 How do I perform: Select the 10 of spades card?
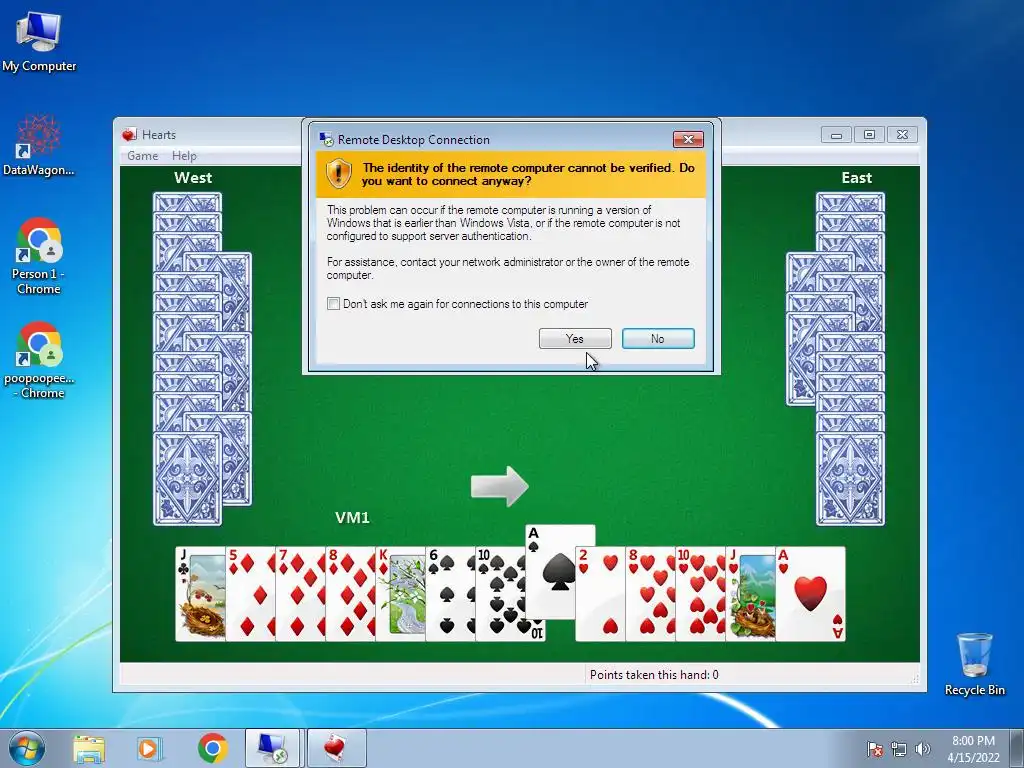[500, 594]
